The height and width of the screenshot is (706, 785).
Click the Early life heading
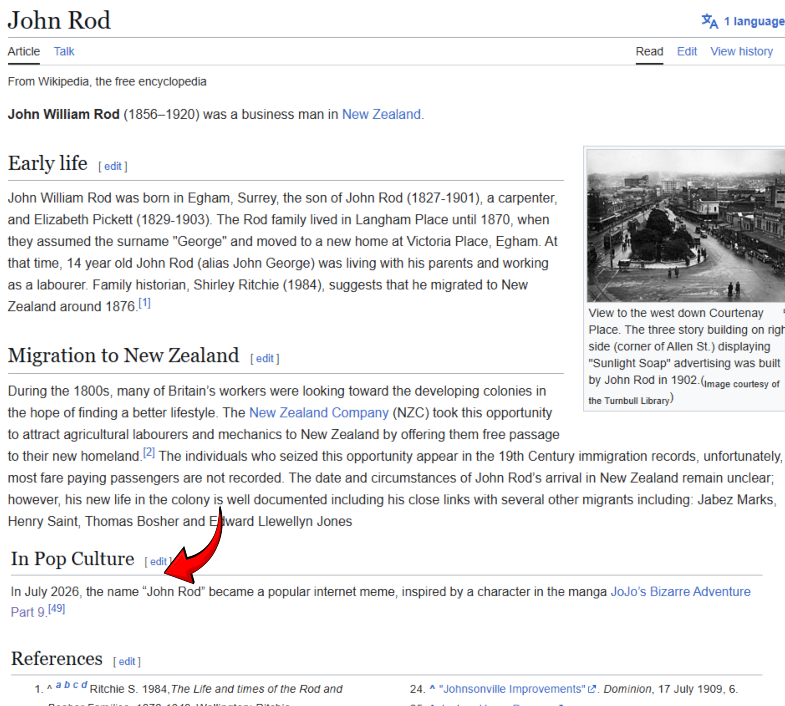[48, 163]
